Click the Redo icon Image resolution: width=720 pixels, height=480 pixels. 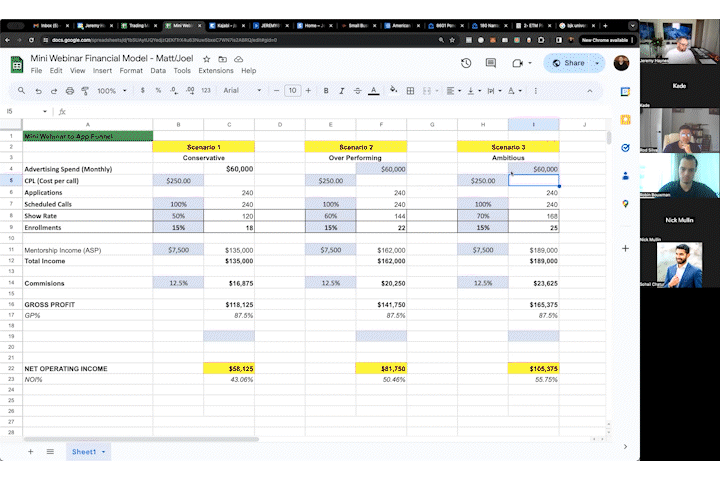pyautogui.click(x=54, y=91)
